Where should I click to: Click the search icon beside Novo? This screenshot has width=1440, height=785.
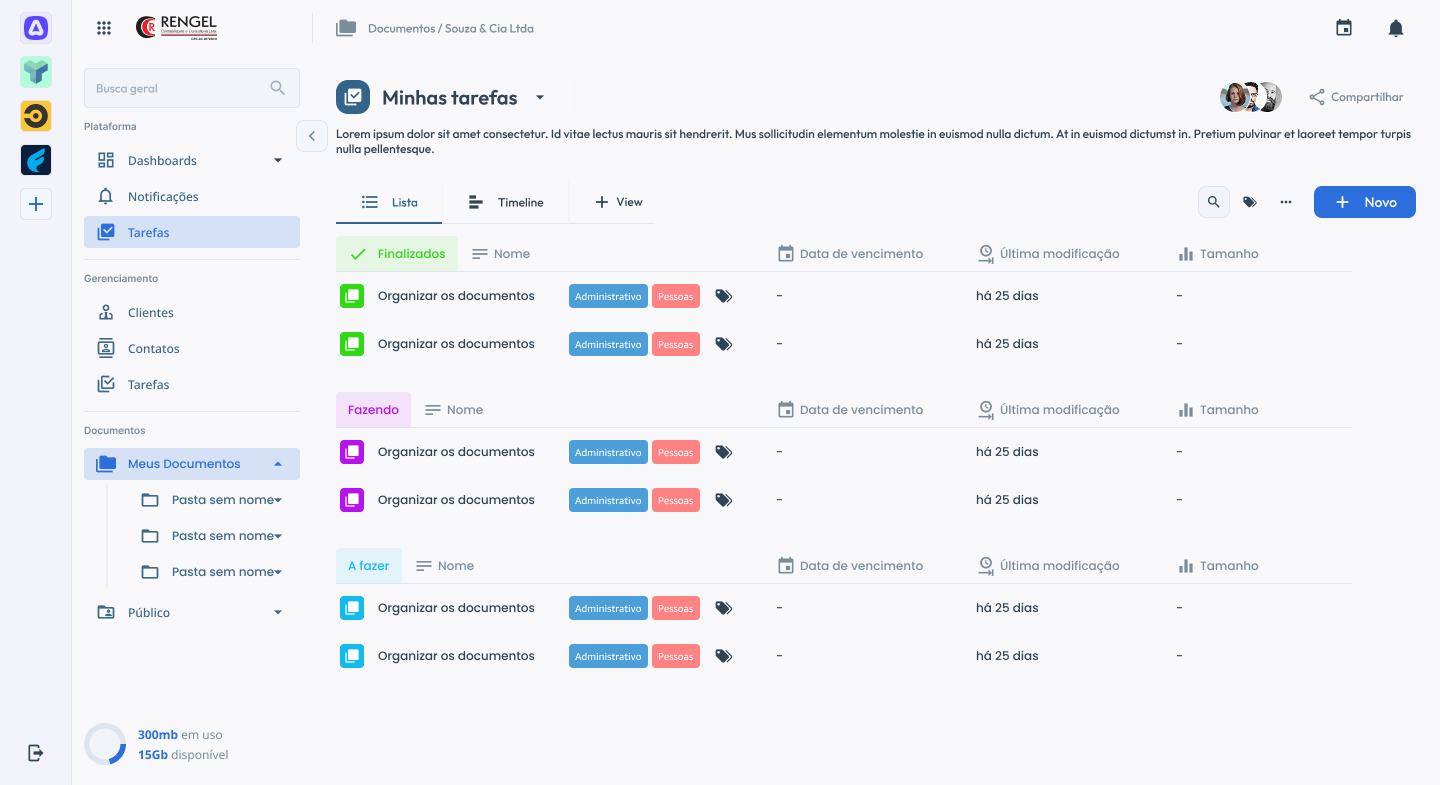pos(1213,202)
